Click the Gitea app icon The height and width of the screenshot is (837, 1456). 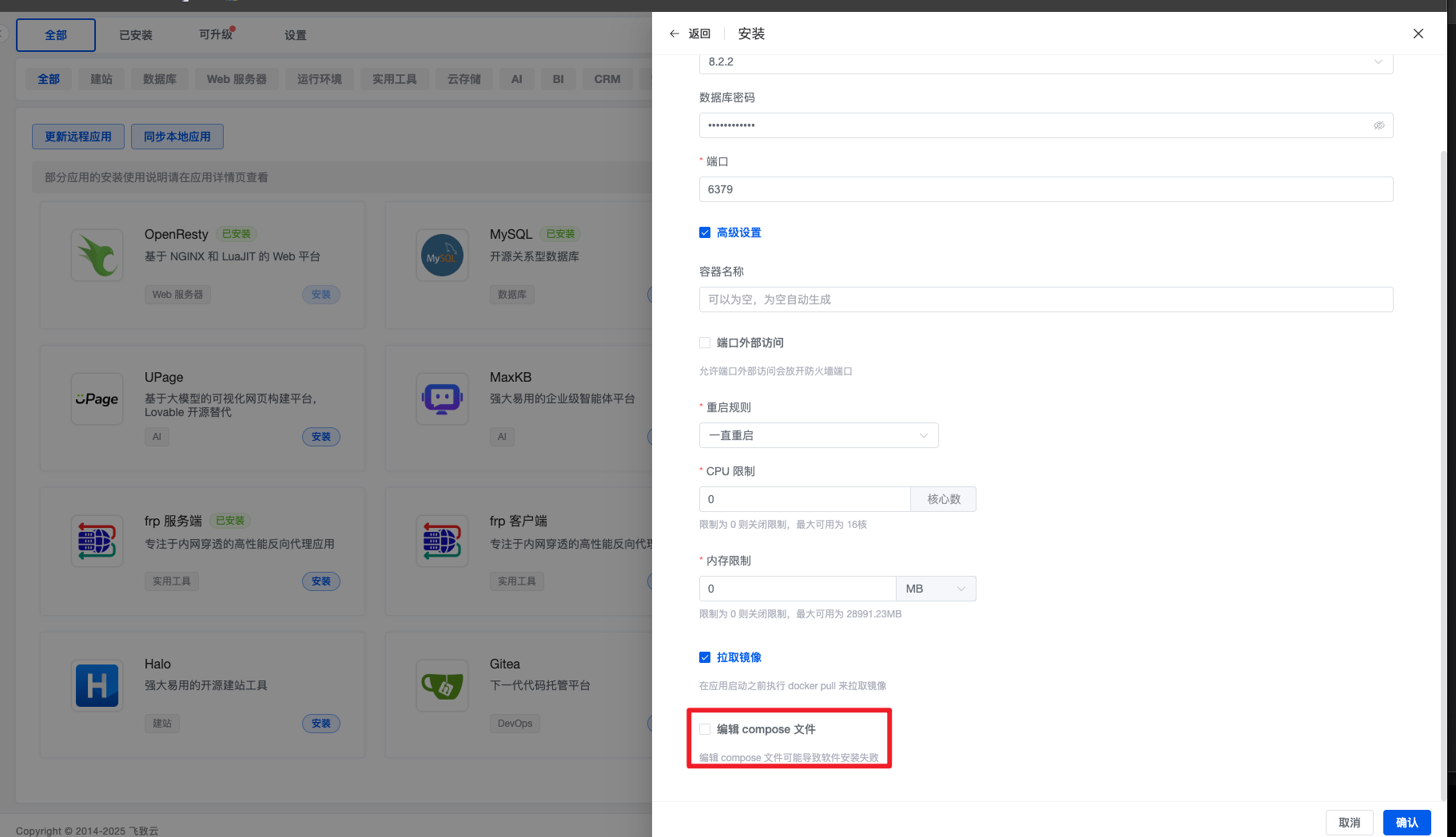442,685
